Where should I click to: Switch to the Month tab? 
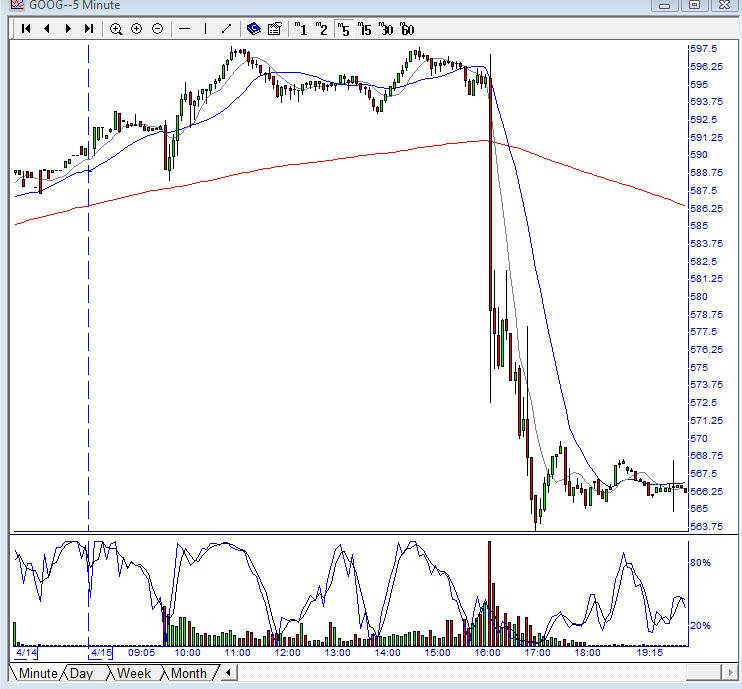point(188,673)
